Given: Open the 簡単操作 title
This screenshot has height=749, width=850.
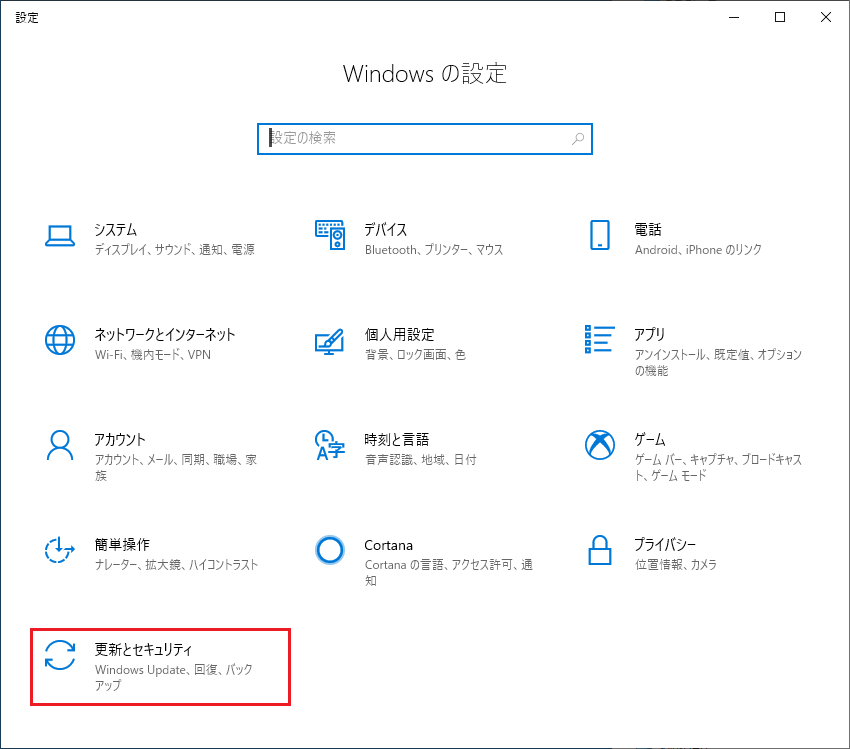Looking at the screenshot, I should click(122, 545).
